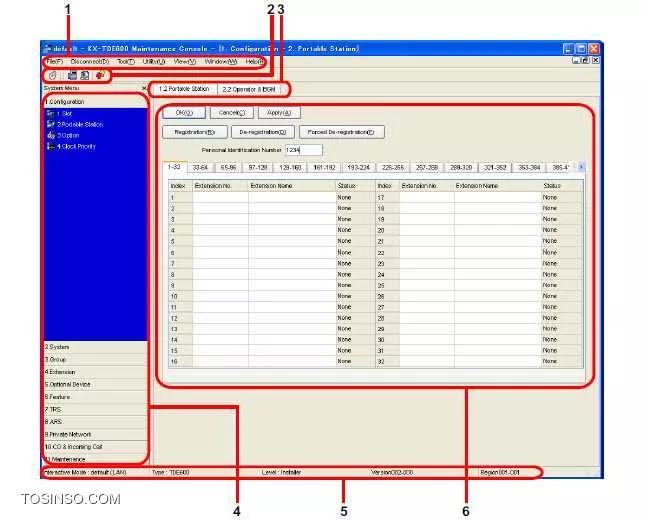Viewport: 645px width, 520px height.
Task: Open the Help menu
Action: point(255,62)
